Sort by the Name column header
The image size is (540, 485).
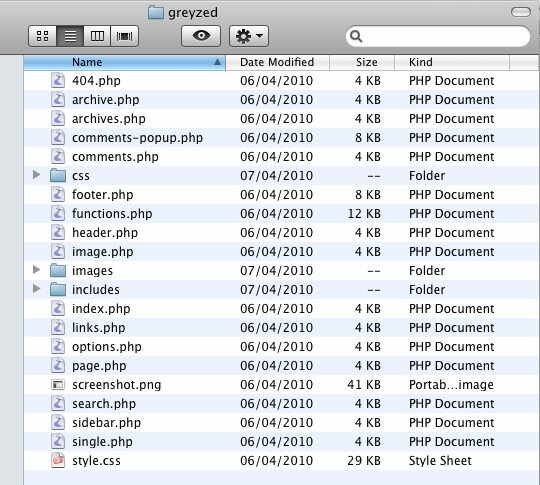(x=125, y=62)
